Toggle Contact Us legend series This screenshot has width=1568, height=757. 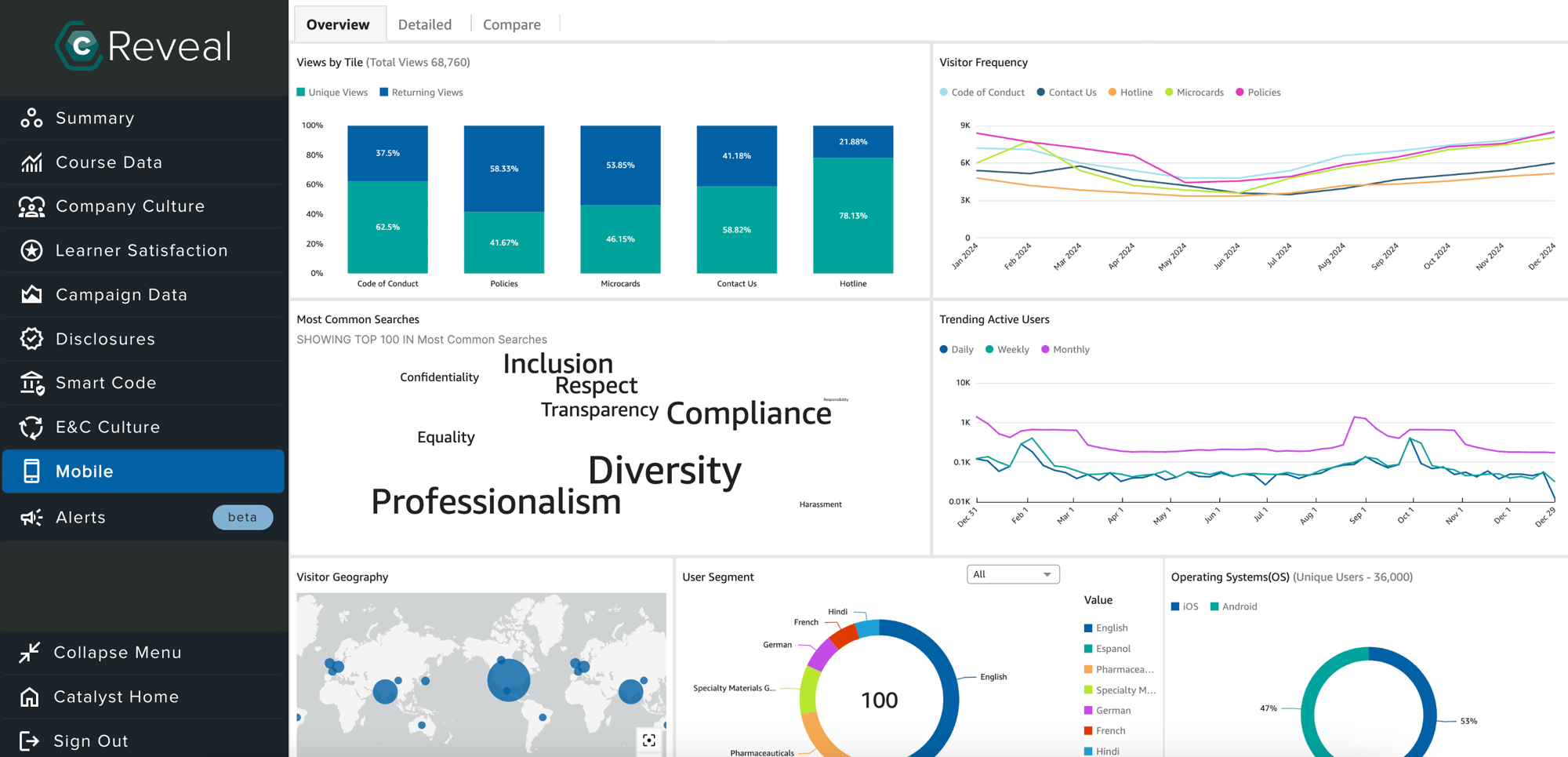(1067, 93)
